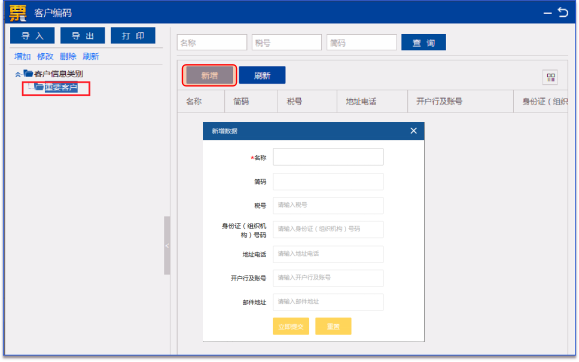Click the 请输入税号 field in dialog

click(x=328, y=205)
